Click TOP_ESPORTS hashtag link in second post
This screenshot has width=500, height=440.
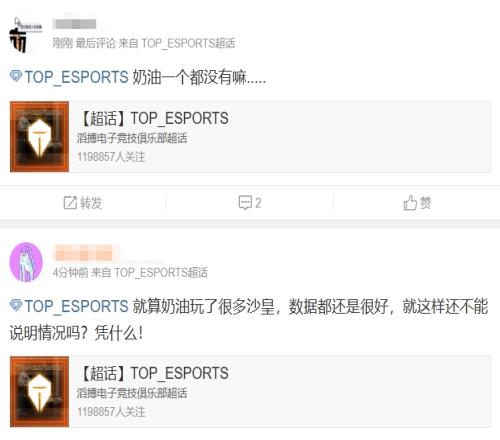tap(76, 306)
